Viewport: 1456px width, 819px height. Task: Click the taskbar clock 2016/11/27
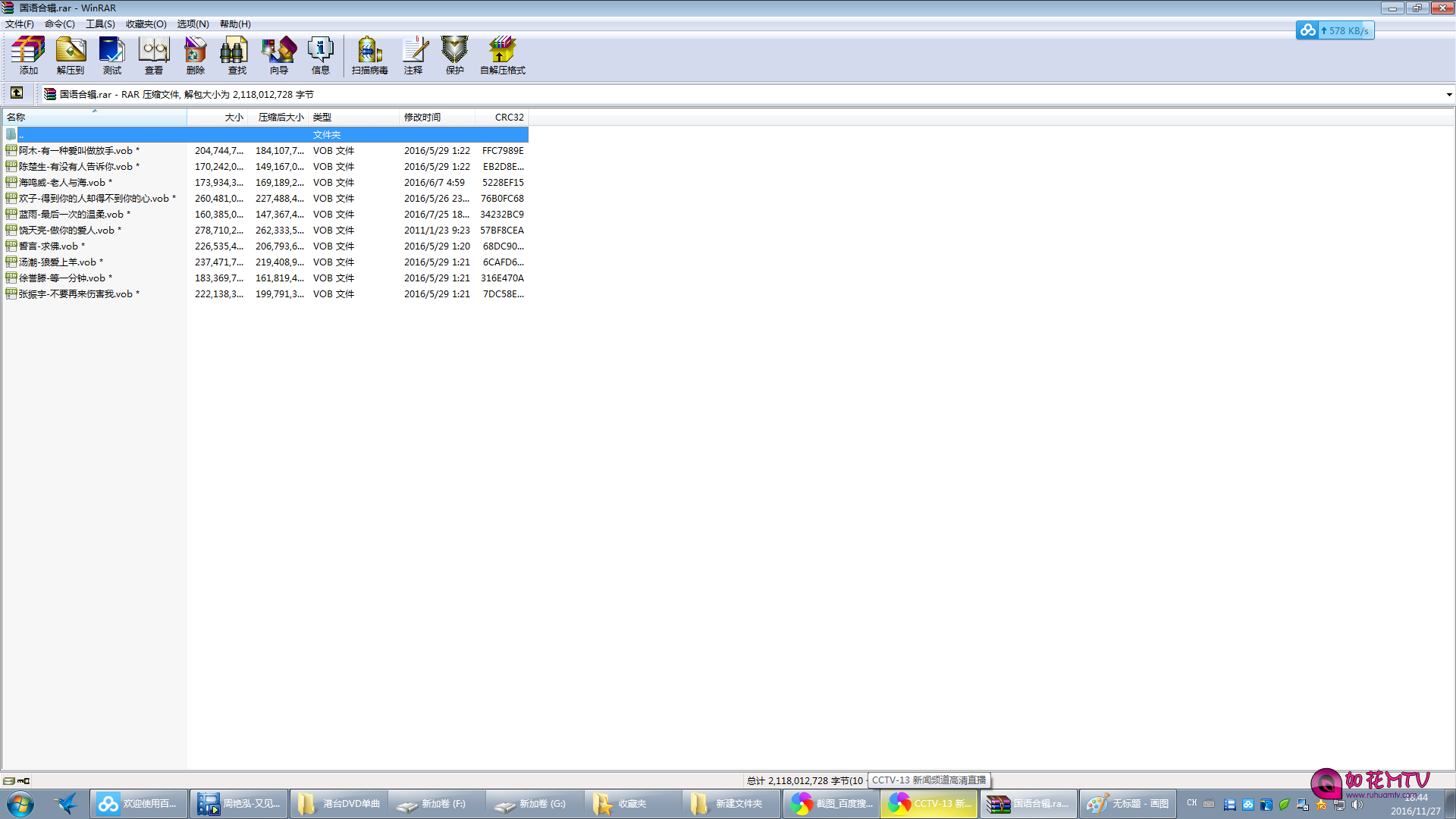(1415, 805)
